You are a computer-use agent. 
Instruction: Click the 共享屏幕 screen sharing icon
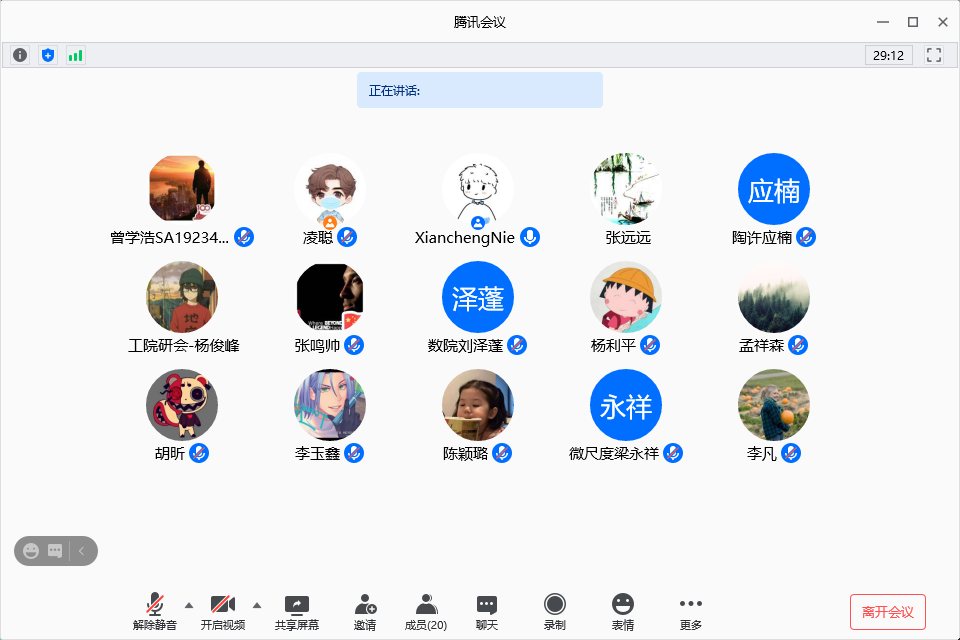[297, 605]
